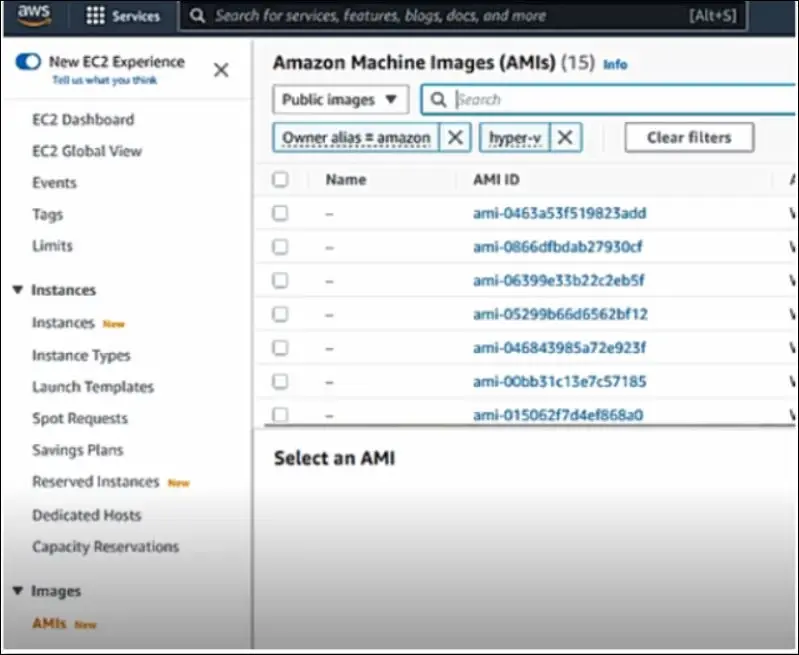
Task: Check the box for ami-0463a53f519823add
Action: tap(280, 213)
